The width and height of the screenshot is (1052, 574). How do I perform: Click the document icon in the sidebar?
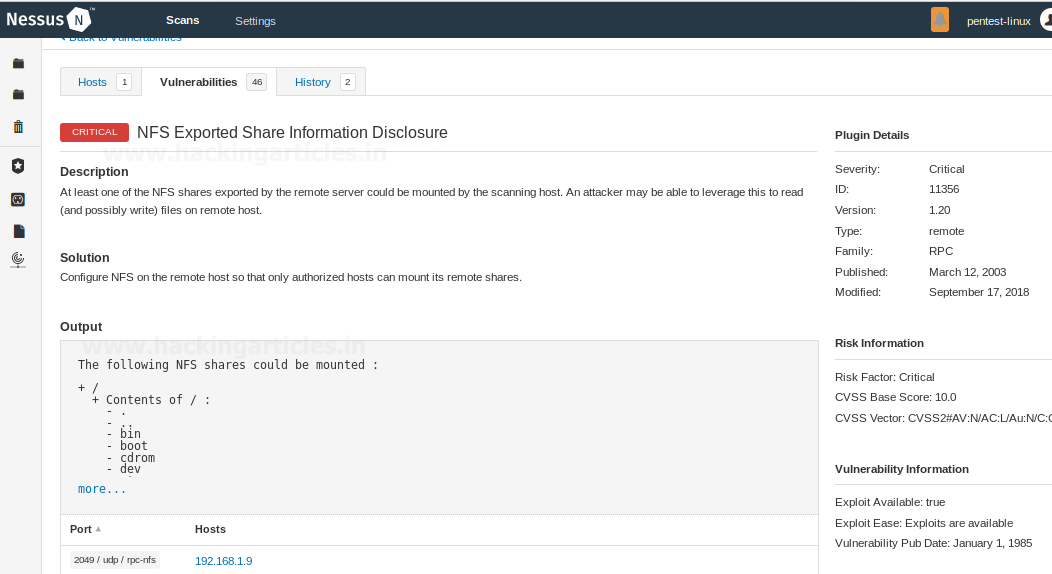18,231
